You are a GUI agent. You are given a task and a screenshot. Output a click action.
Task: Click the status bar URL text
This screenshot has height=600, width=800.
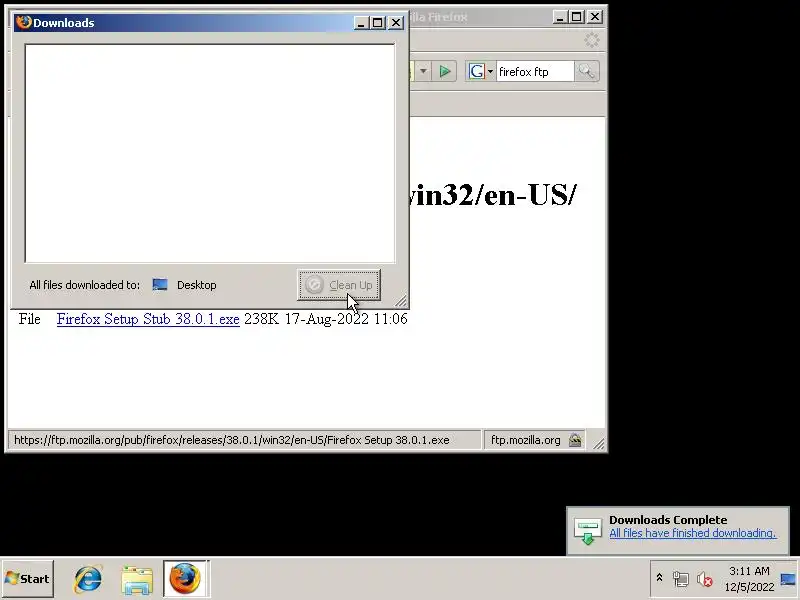[x=232, y=440]
